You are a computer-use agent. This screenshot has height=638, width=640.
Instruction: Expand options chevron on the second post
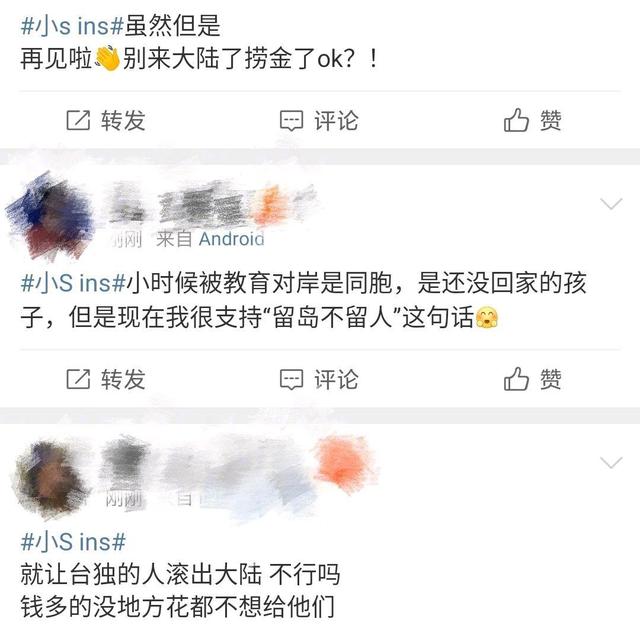coord(611,203)
